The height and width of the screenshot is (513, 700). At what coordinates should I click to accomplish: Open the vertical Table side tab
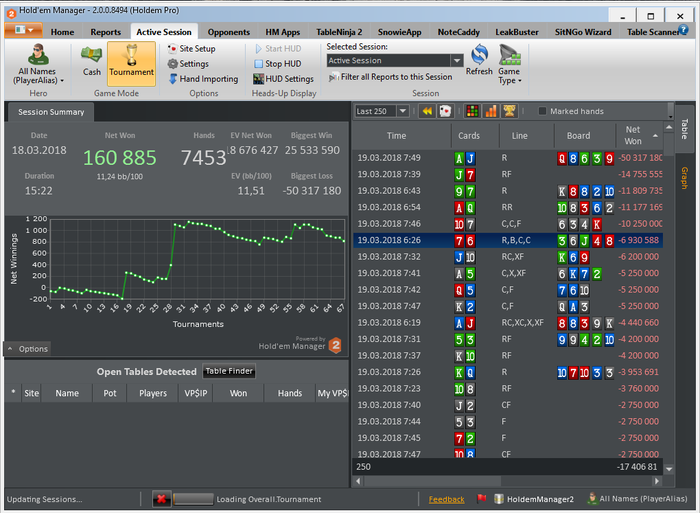tap(684, 129)
